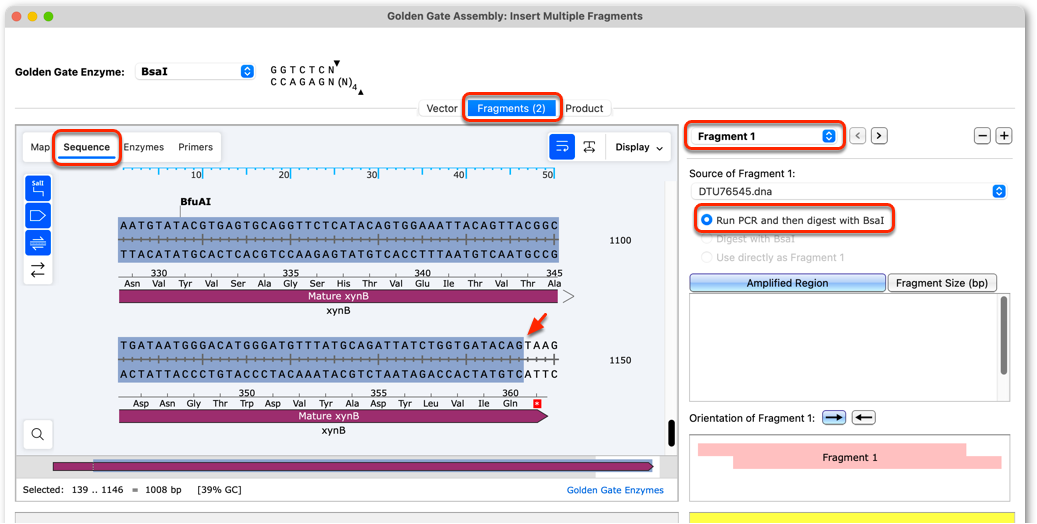Toggle the show features arrow icon
Viewport: 1037px width, 524px height.
point(38,216)
